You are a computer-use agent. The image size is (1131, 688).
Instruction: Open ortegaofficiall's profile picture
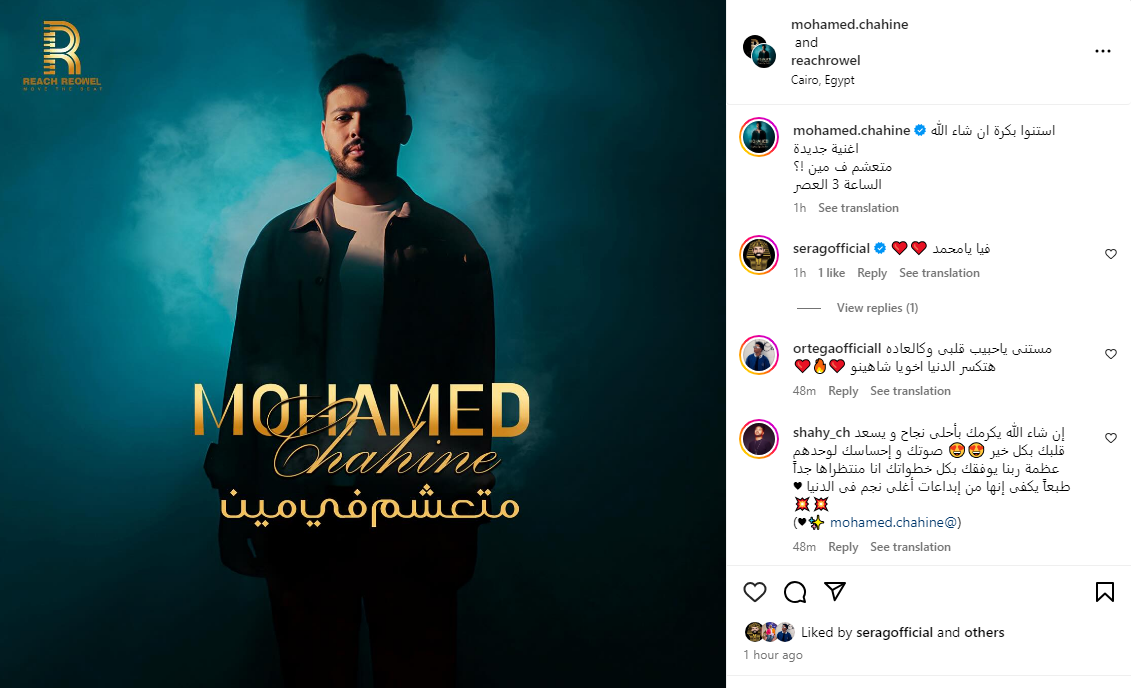click(x=759, y=355)
